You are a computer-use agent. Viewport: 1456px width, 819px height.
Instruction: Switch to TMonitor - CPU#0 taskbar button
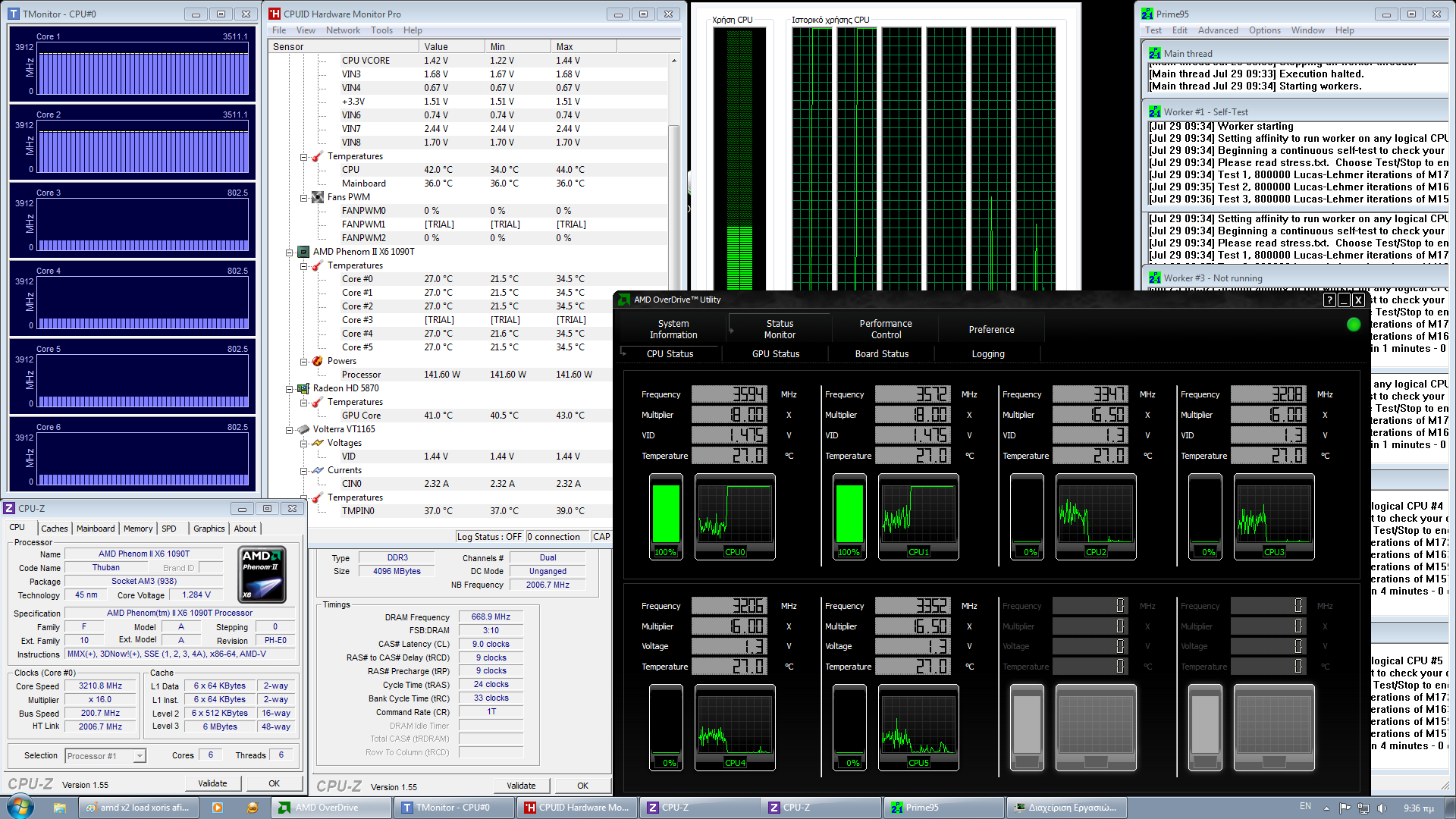tap(454, 808)
